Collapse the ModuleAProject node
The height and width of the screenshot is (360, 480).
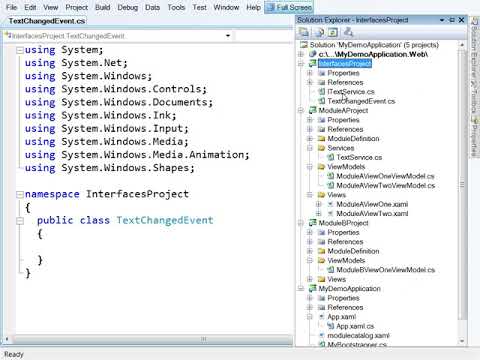tap(301, 110)
